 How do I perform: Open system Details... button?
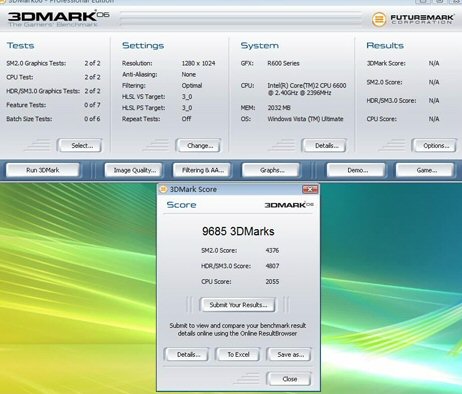point(324,146)
